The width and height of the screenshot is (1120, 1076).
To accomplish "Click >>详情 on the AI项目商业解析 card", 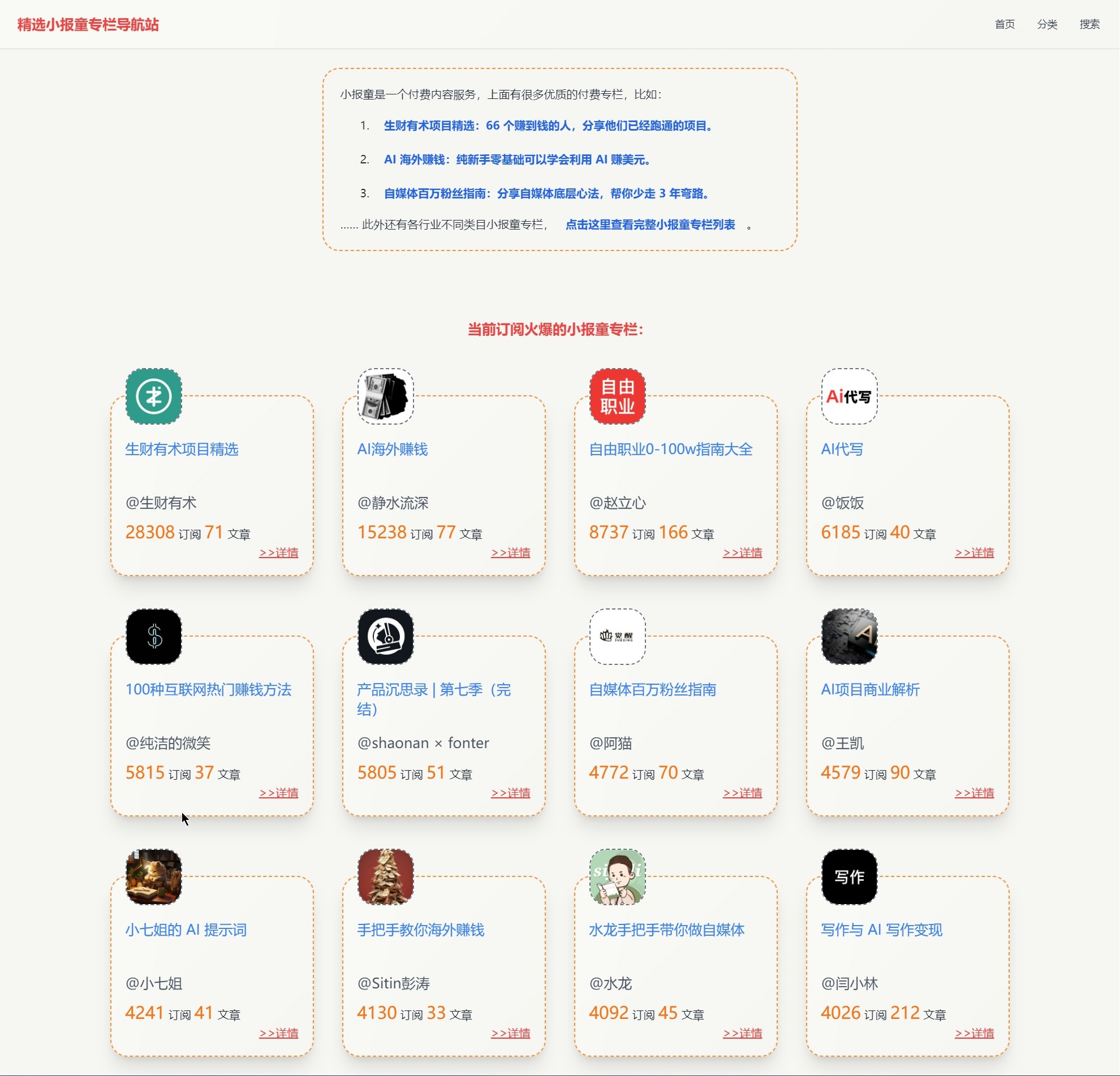I will coord(973,793).
